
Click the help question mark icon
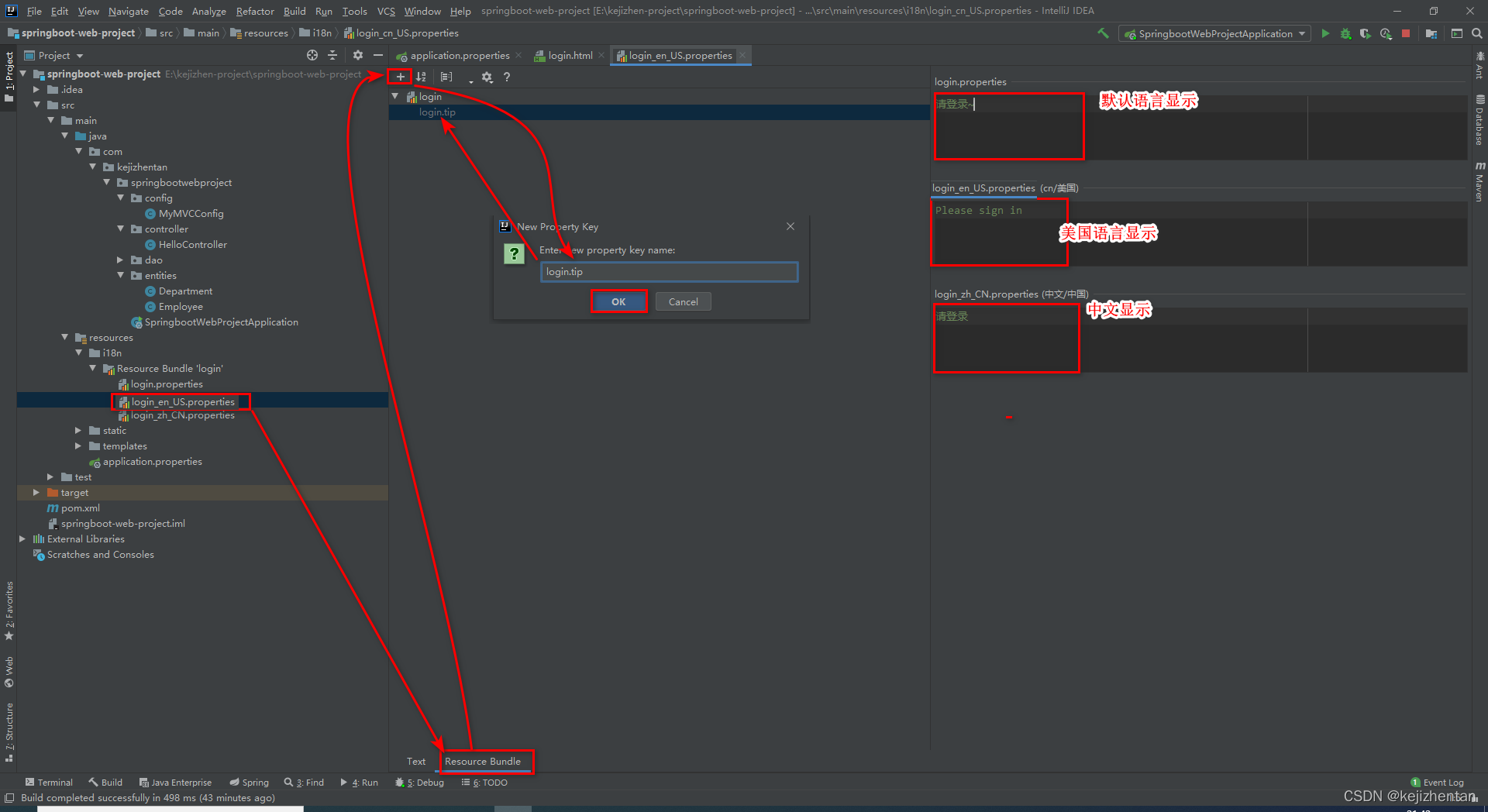pyautogui.click(x=507, y=77)
